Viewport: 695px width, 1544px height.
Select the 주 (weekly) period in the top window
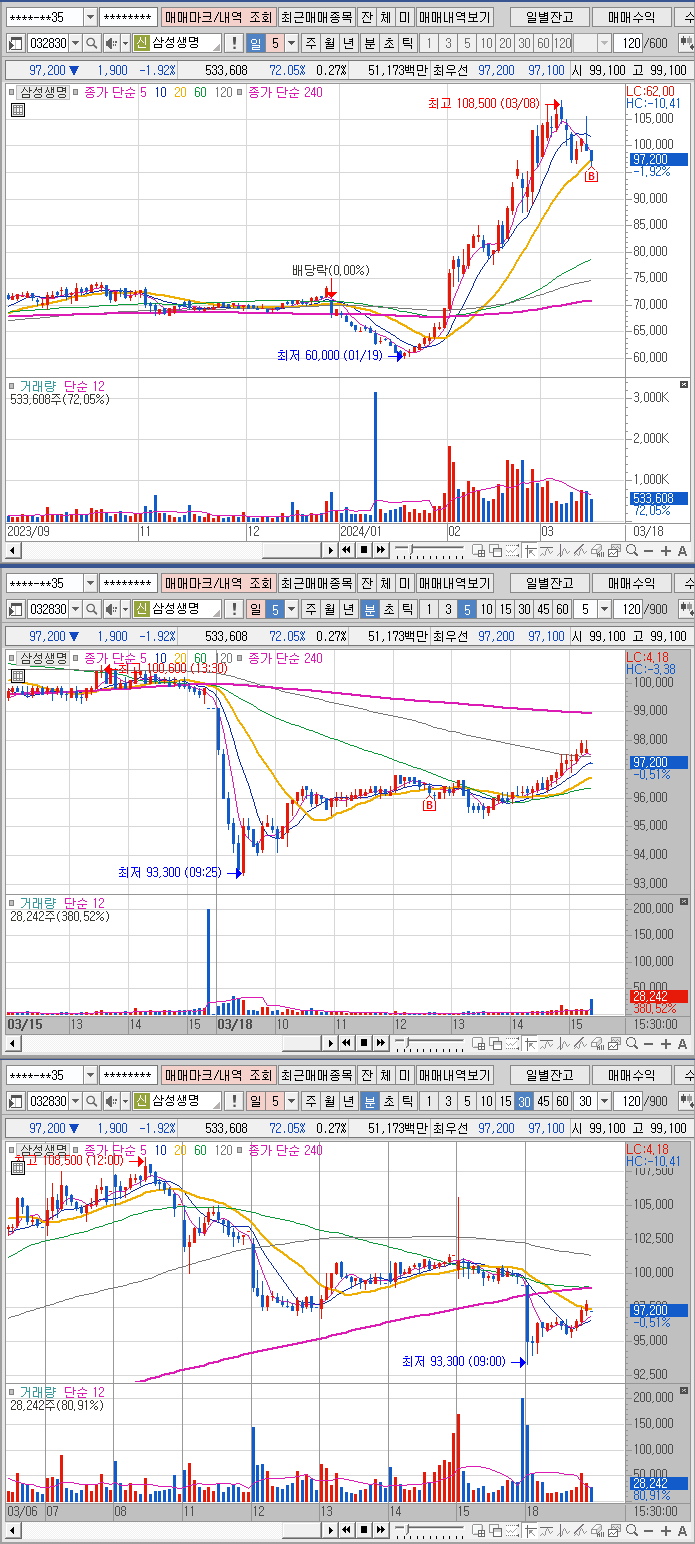tap(311, 43)
